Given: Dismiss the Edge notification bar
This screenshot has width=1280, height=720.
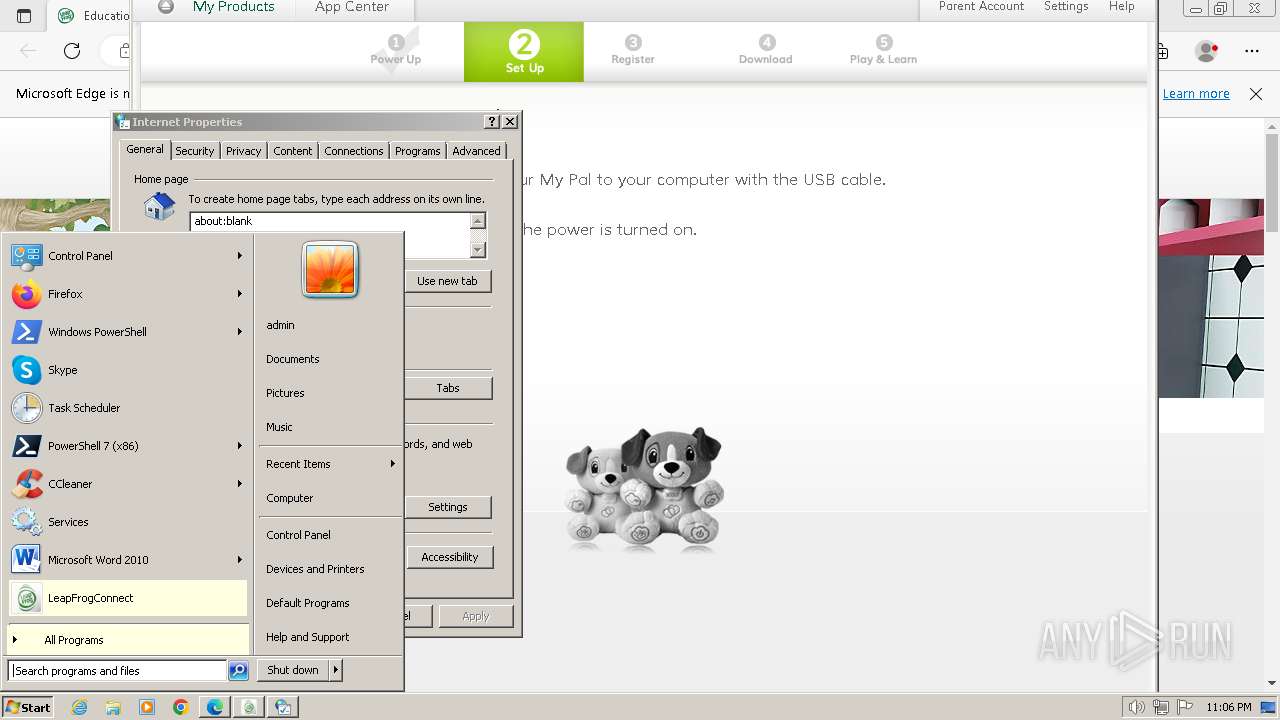Looking at the screenshot, I should [x=1256, y=94].
